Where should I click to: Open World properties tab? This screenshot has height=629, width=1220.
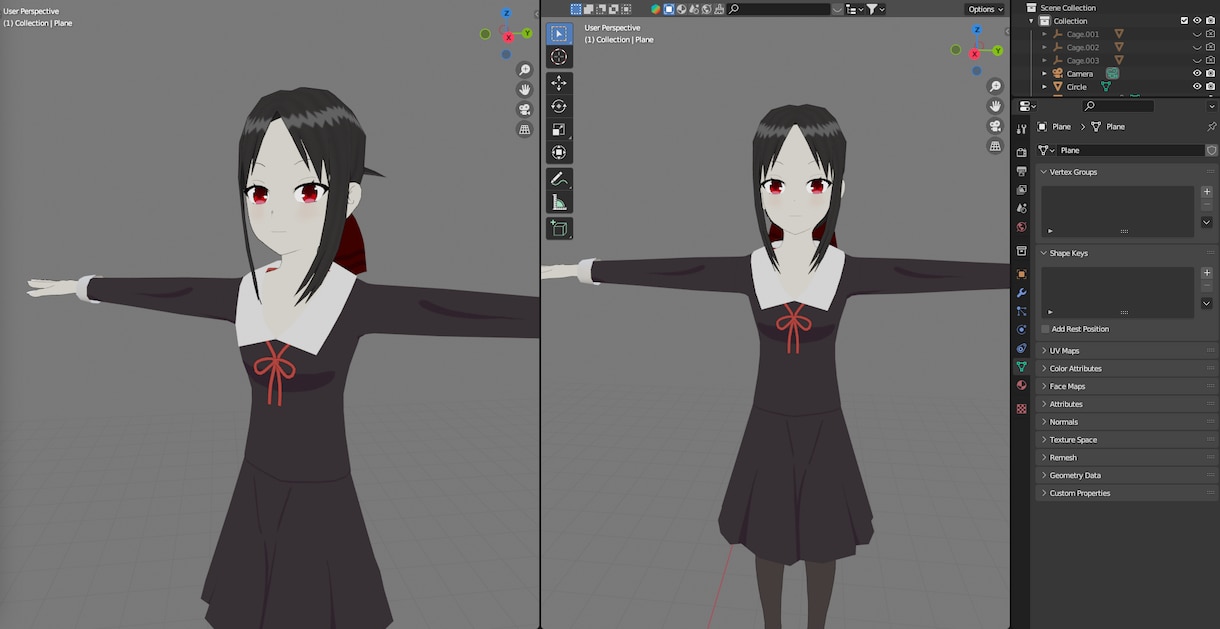click(x=1021, y=227)
